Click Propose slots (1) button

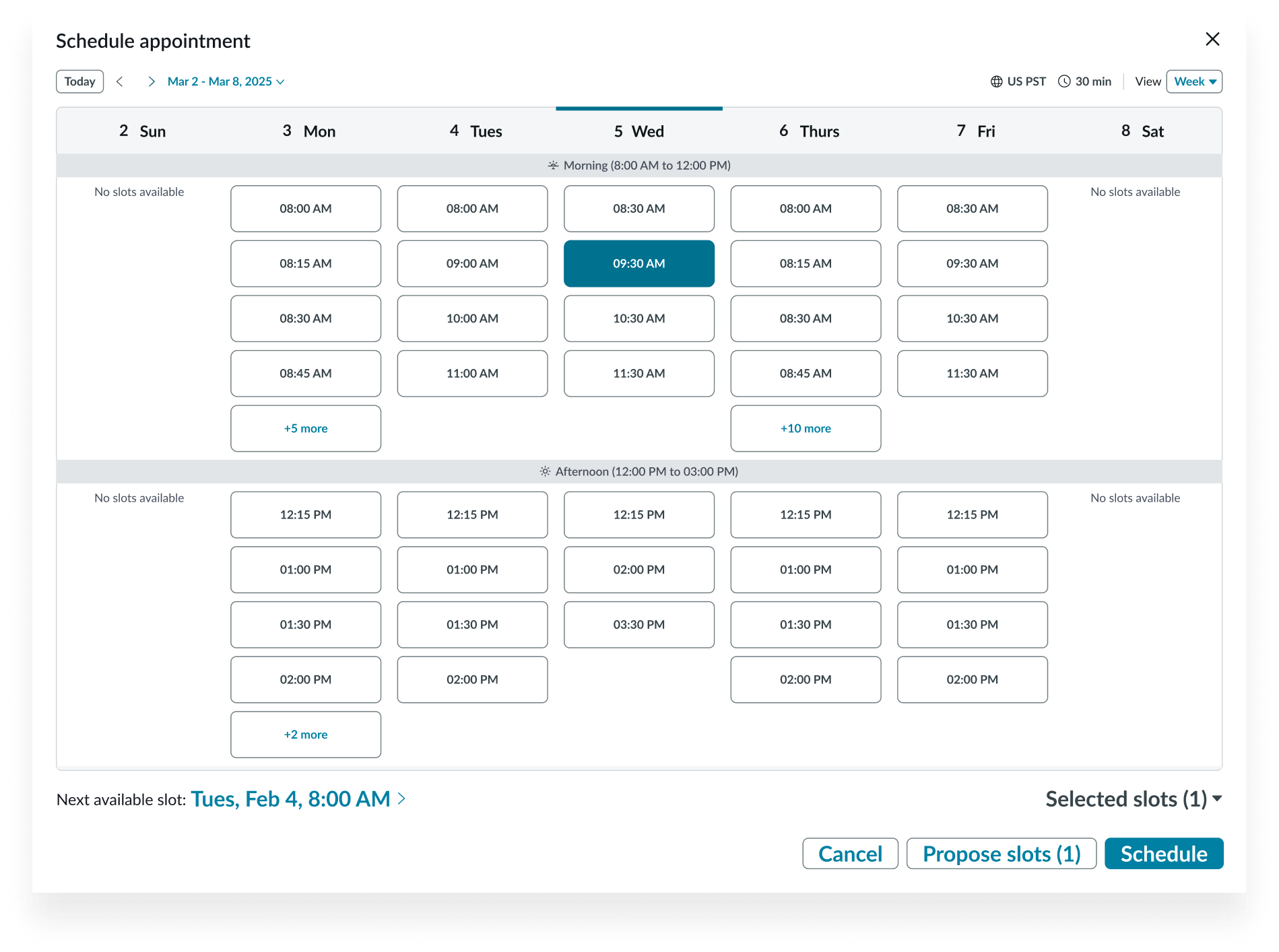point(1001,854)
